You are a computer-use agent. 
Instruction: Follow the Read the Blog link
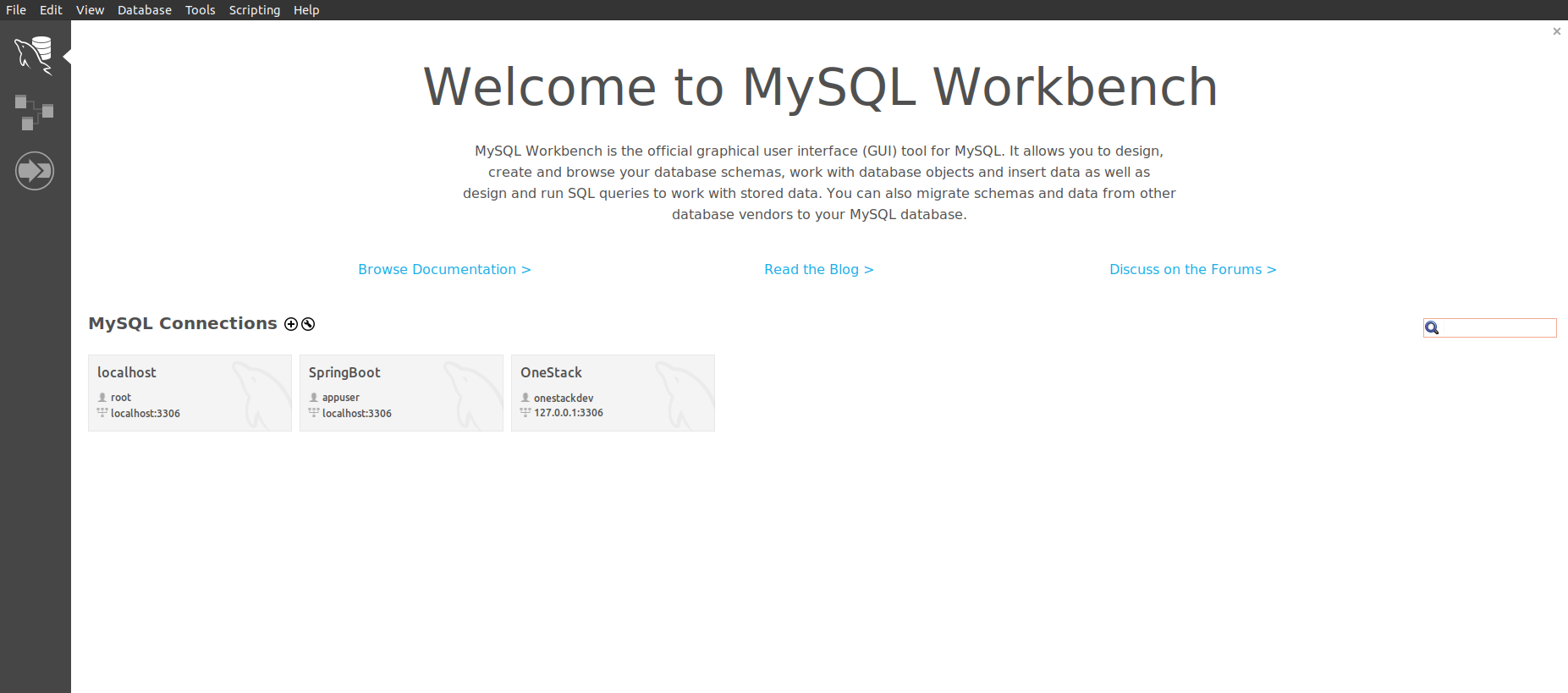point(819,269)
